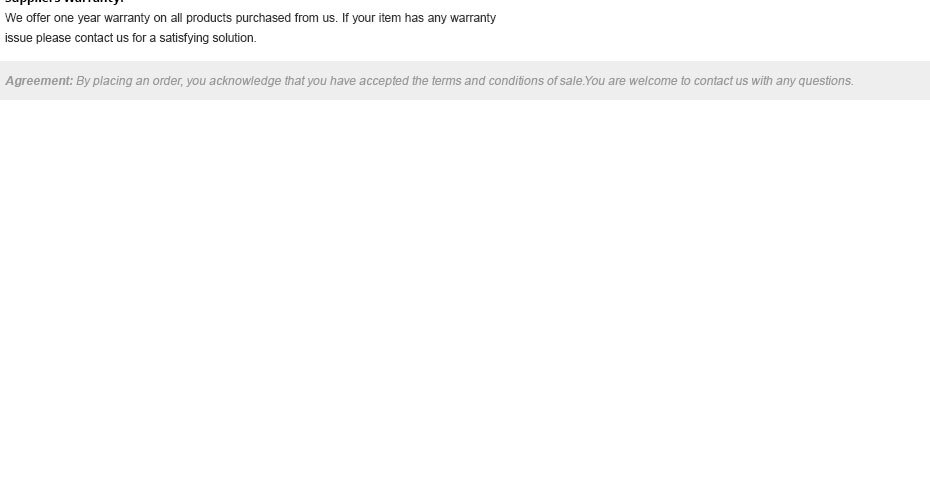The width and height of the screenshot is (930, 499).
Task: Select the phrase 'one year warranty'
Action: click(x=101, y=18)
